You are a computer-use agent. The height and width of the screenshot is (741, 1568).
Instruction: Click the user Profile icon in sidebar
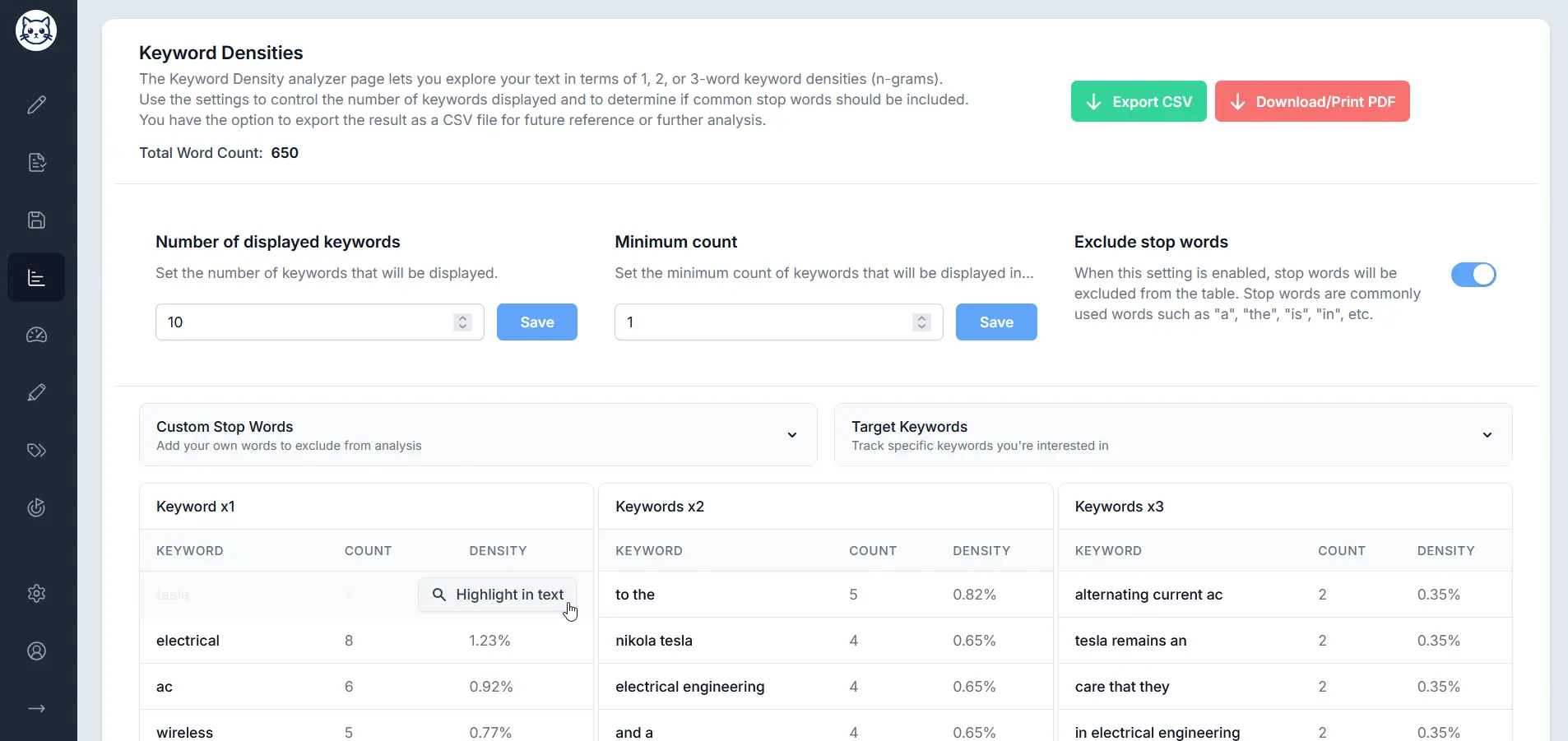pyautogui.click(x=37, y=651)
